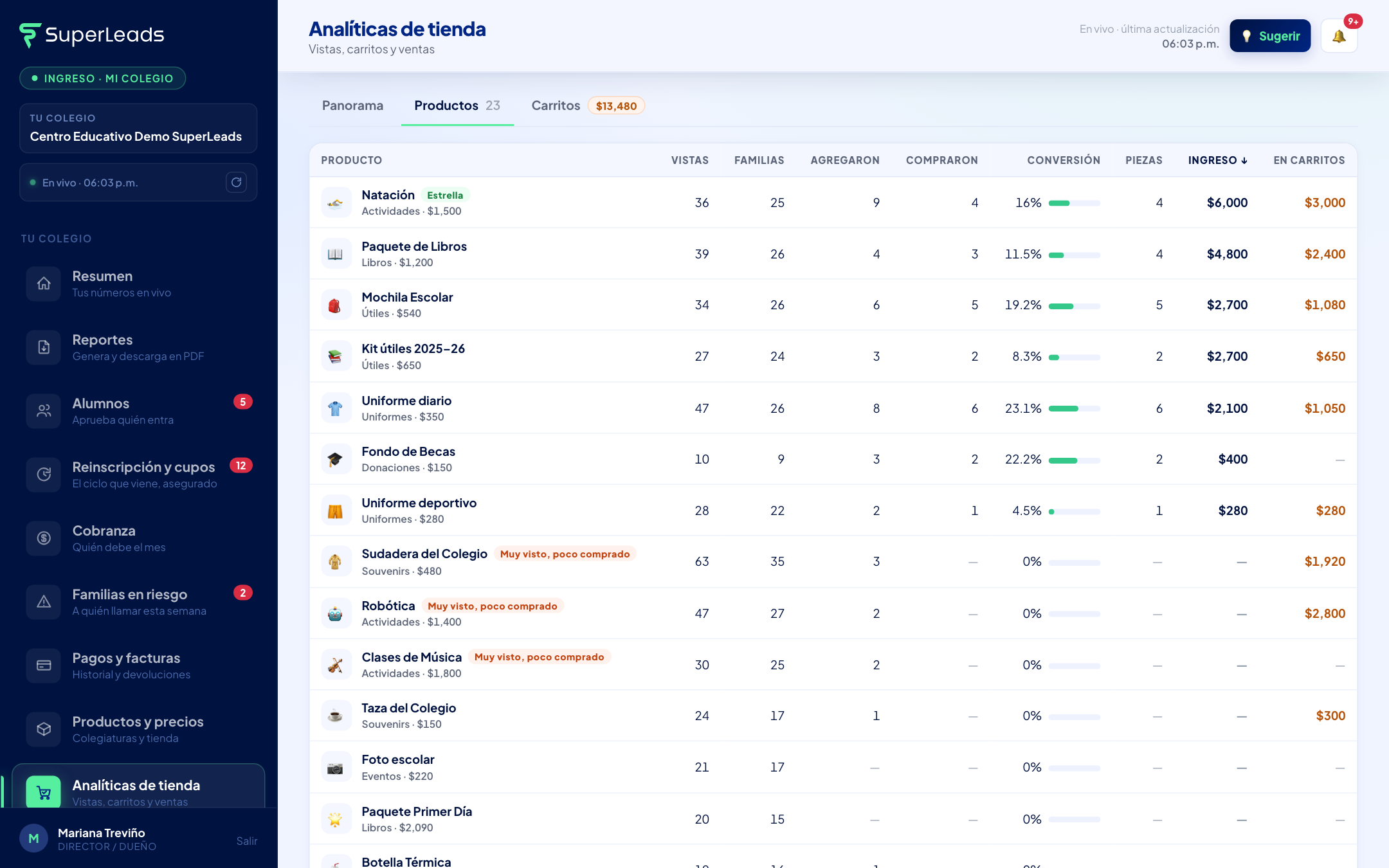1389x868 pixels.
Task: Click the Mariana Treviño avatar
Action: (33, 838)
